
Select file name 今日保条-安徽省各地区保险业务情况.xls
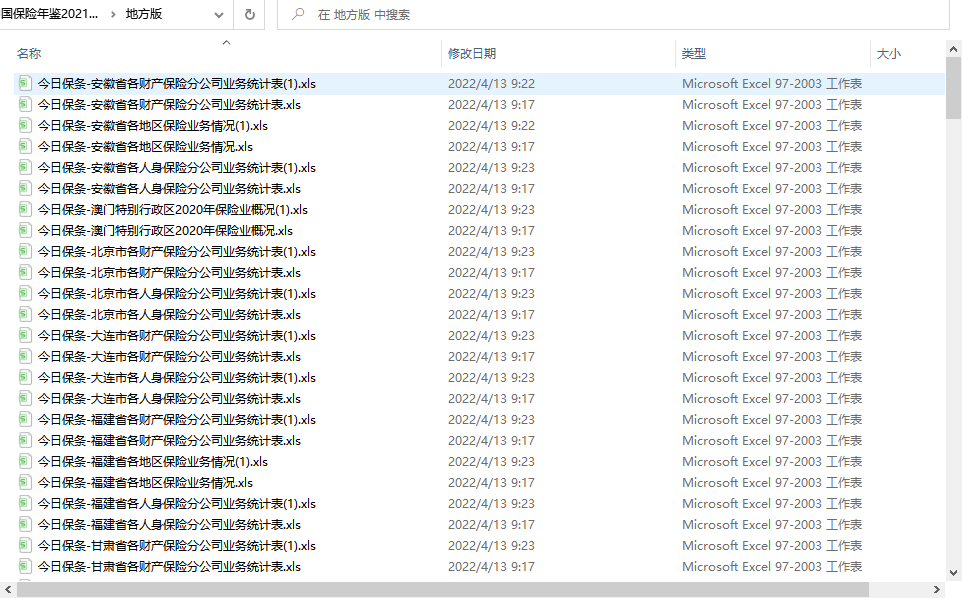[x=145, y=147]
